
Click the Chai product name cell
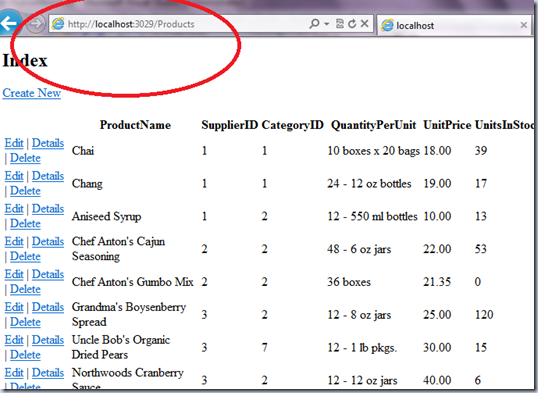83,151
